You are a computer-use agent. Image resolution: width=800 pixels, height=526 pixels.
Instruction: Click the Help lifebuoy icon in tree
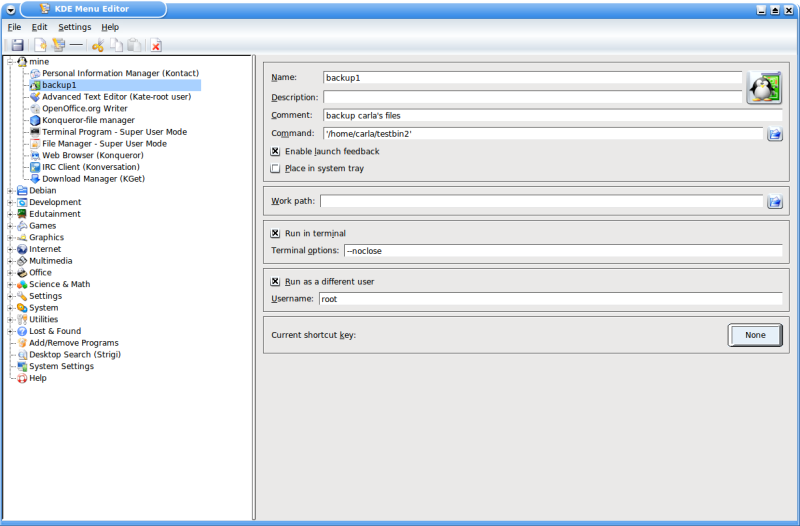point(22,378)
